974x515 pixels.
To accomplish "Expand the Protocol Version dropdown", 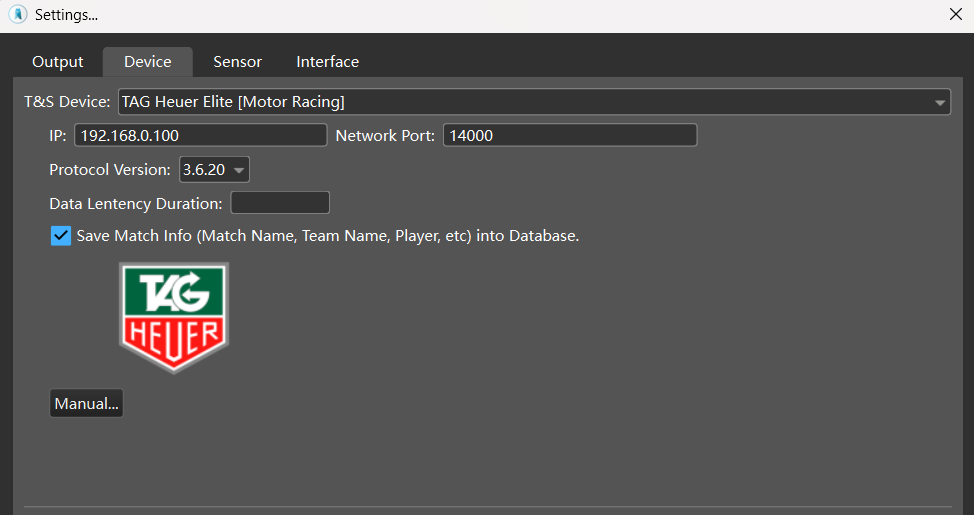I will coord(214,170).
